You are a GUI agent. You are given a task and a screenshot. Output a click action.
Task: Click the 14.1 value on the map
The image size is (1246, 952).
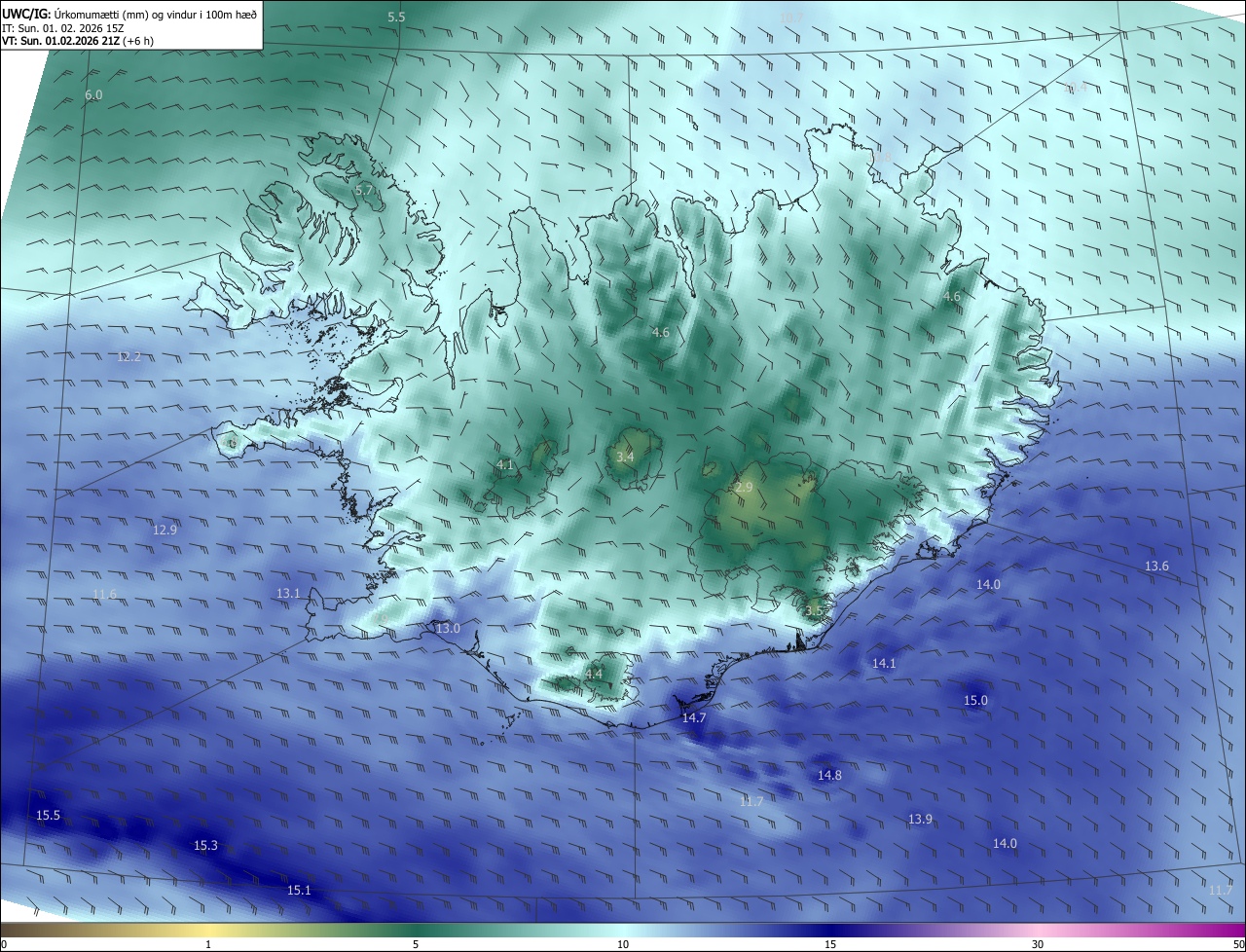(883, 663)
